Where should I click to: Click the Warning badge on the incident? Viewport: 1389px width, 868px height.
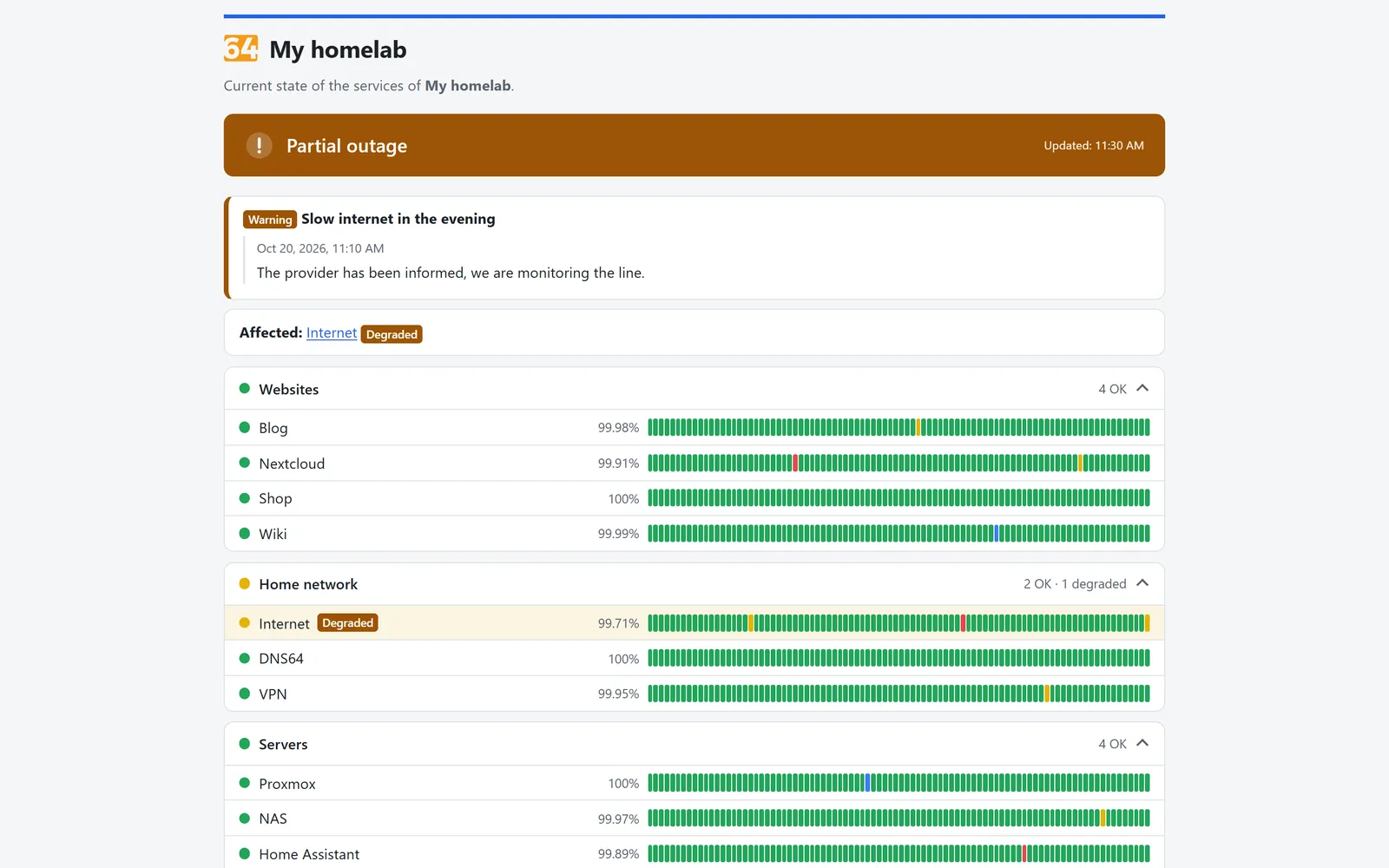(270, 220)
